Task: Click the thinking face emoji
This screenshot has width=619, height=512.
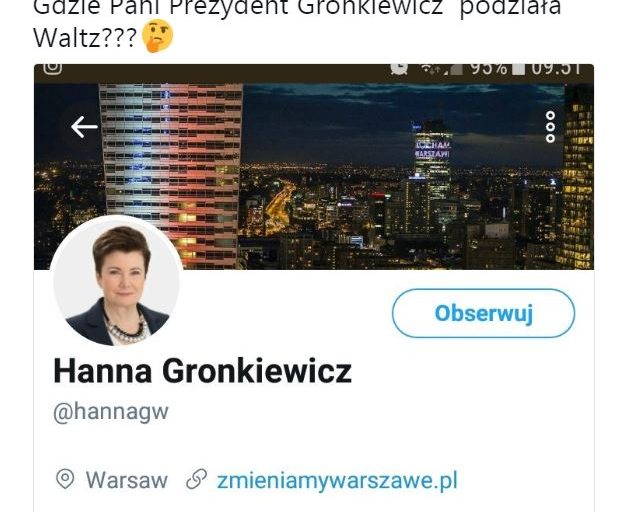Action: 157,36
